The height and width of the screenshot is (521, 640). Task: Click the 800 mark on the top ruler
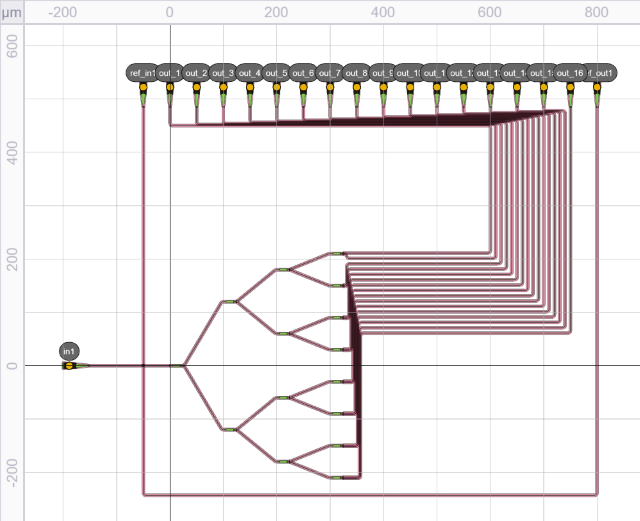597,12
